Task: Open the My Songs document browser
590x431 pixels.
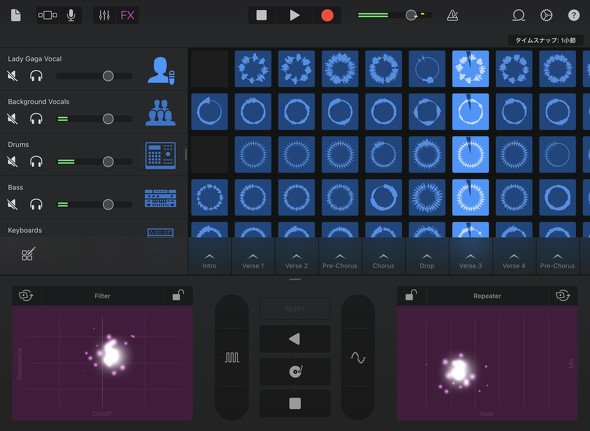Action: pos(16,15)
